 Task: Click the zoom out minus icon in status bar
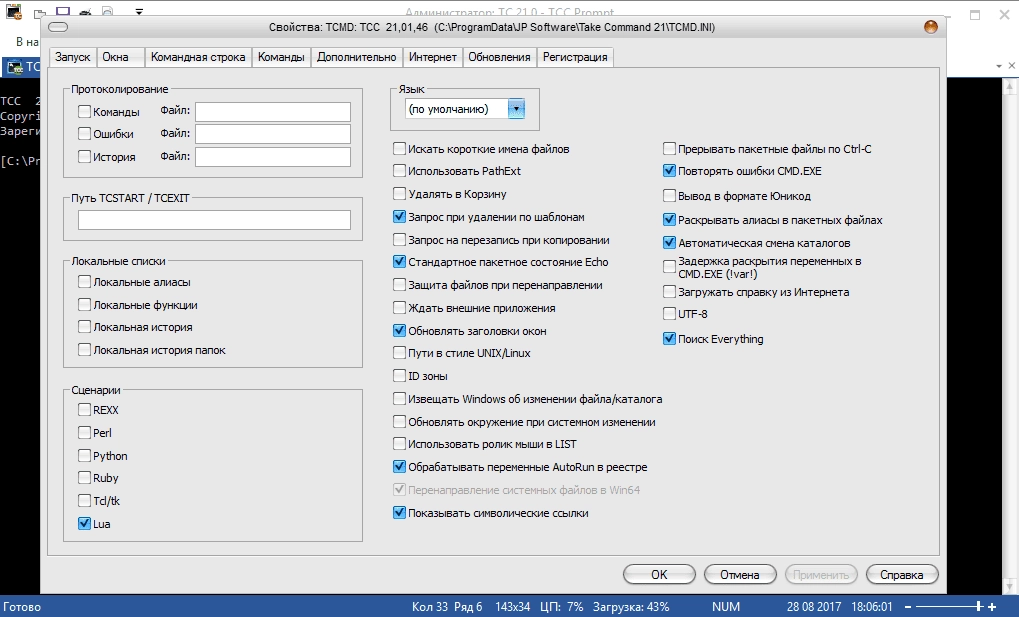click(x=908, y=607)
